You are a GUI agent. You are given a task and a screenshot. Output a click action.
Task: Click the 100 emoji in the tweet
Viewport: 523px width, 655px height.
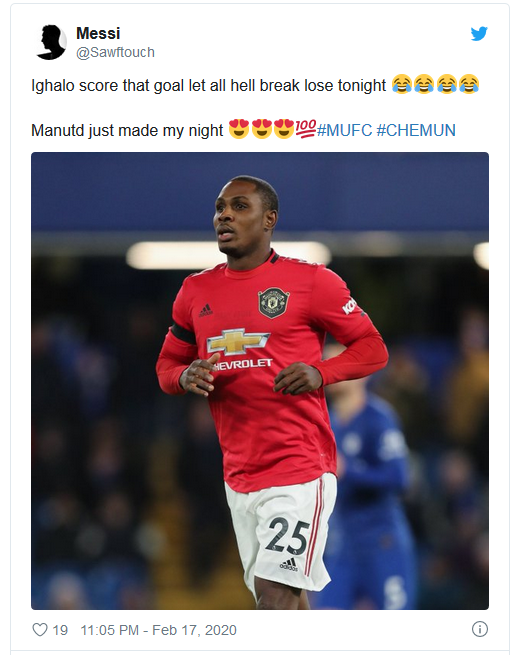[x=305, y=128]
